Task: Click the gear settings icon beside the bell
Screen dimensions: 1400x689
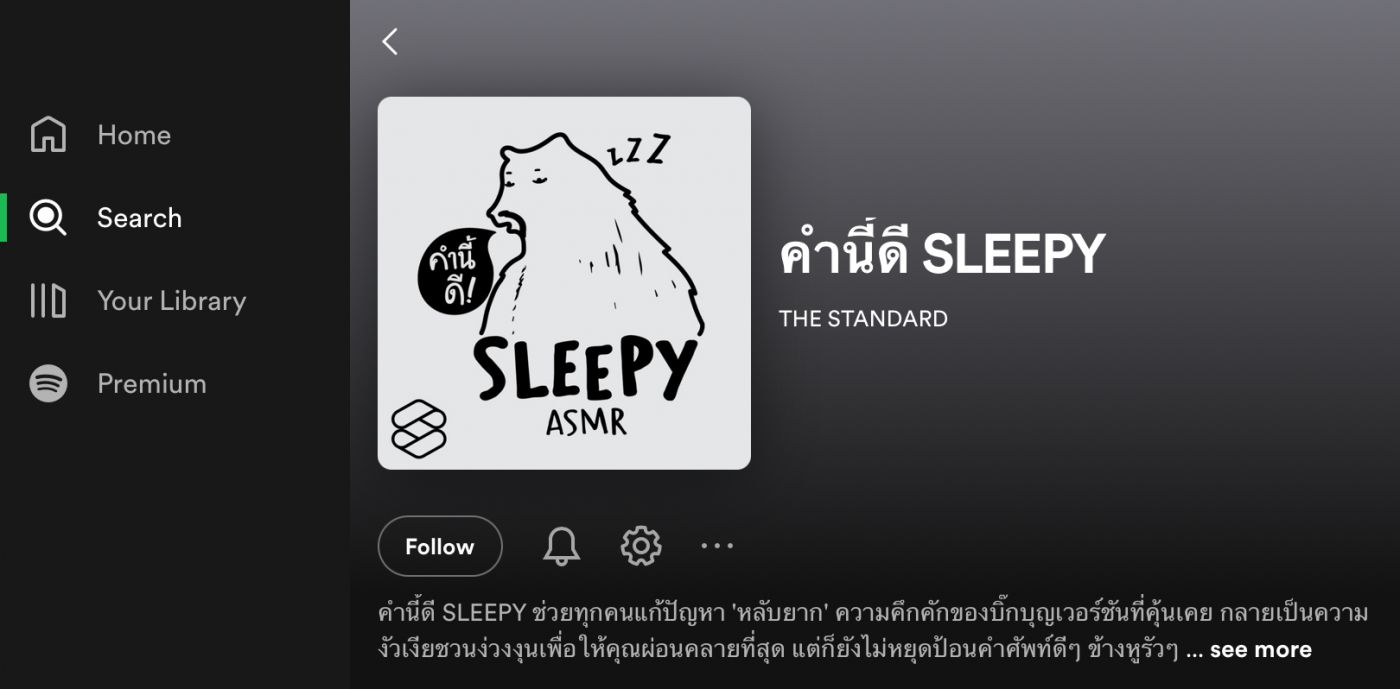Action: coord(641,546)
